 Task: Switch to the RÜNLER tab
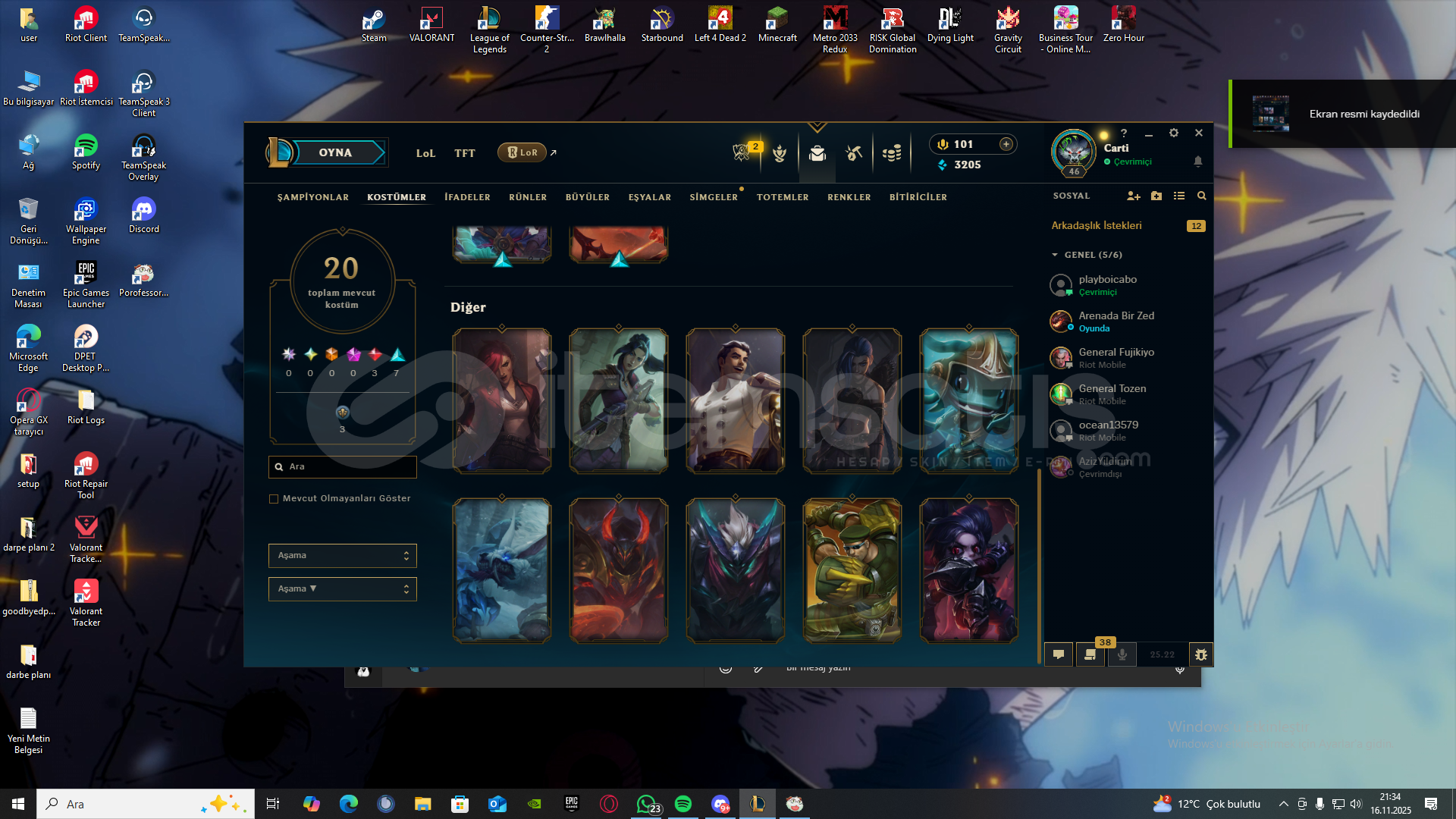pos(527,197)
